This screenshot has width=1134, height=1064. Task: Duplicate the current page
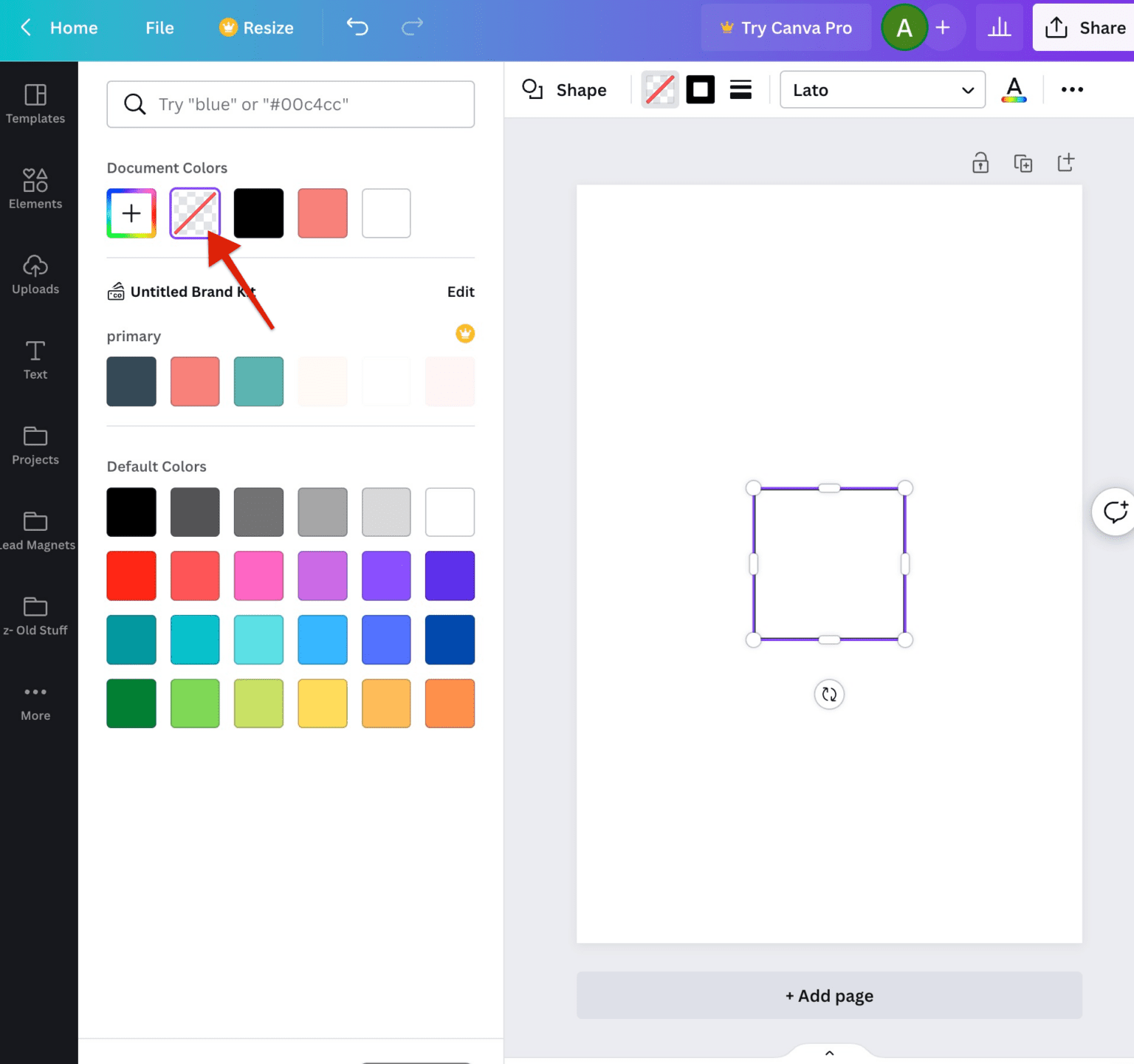(1023, 162)
